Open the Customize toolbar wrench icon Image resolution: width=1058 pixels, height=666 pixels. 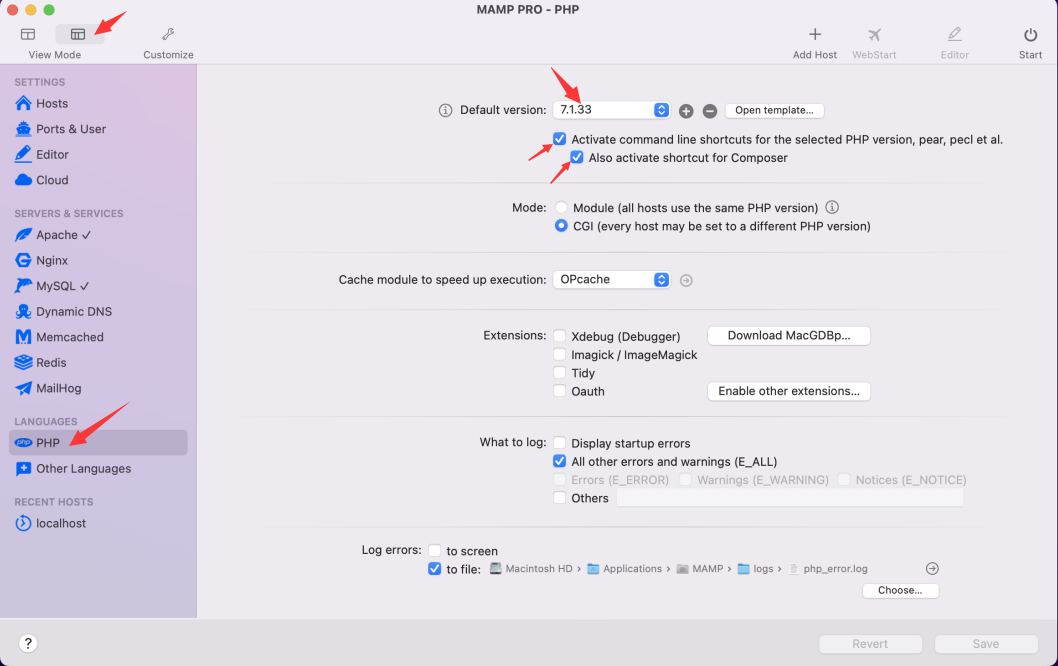[x=168, y=35]
